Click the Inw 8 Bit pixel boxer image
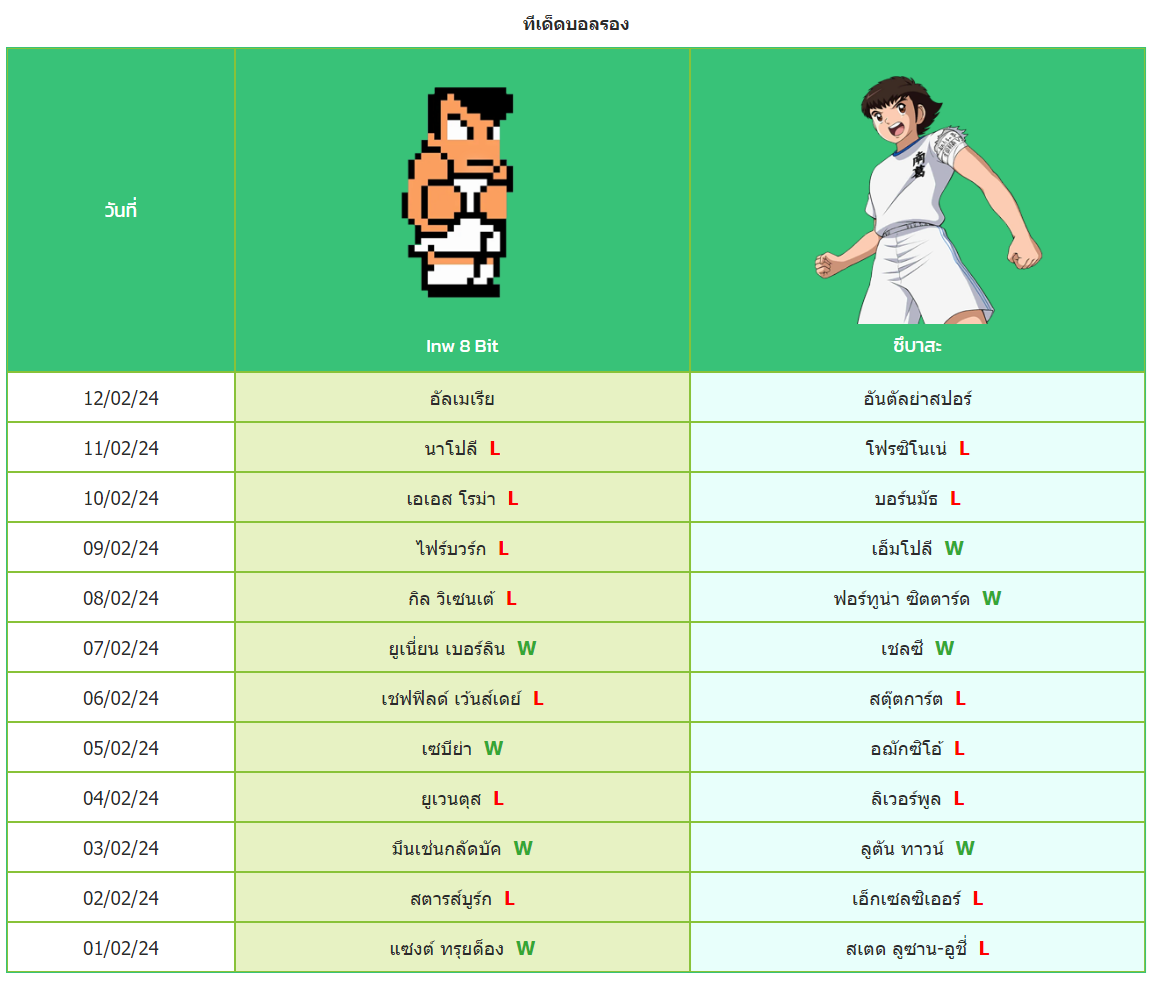This screenshot has width=1151, height=981. pos(457,192)
